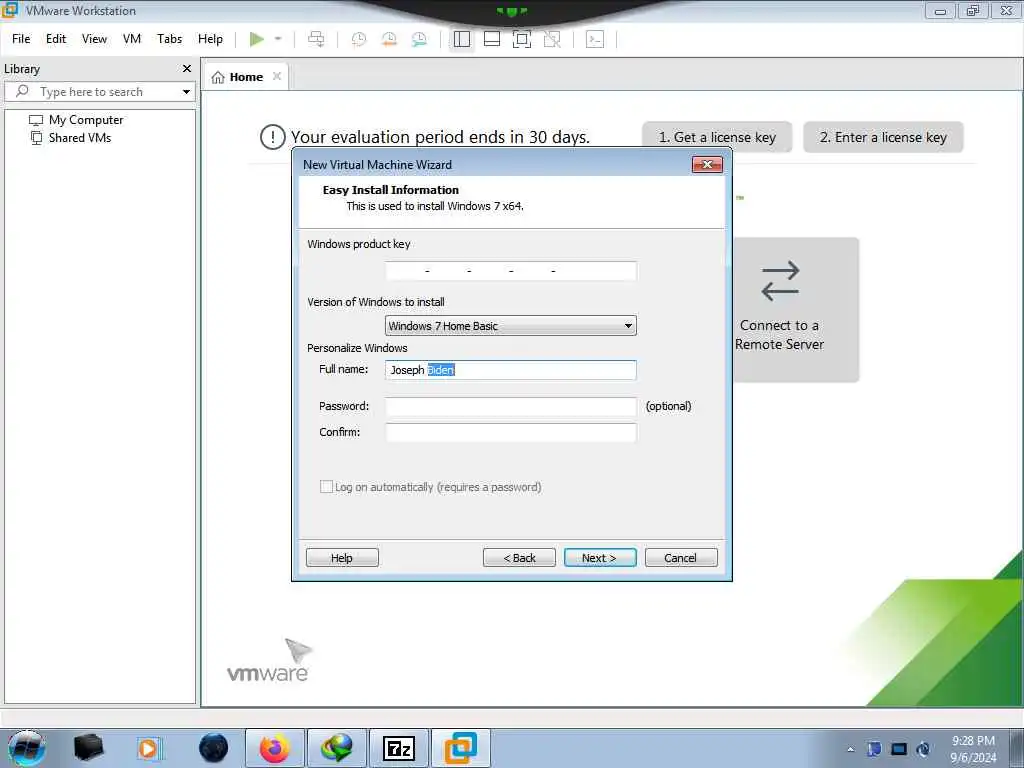This screenshot has width=1024, height=768.
Task: Click the Library search field
Action: coord(98,92)
